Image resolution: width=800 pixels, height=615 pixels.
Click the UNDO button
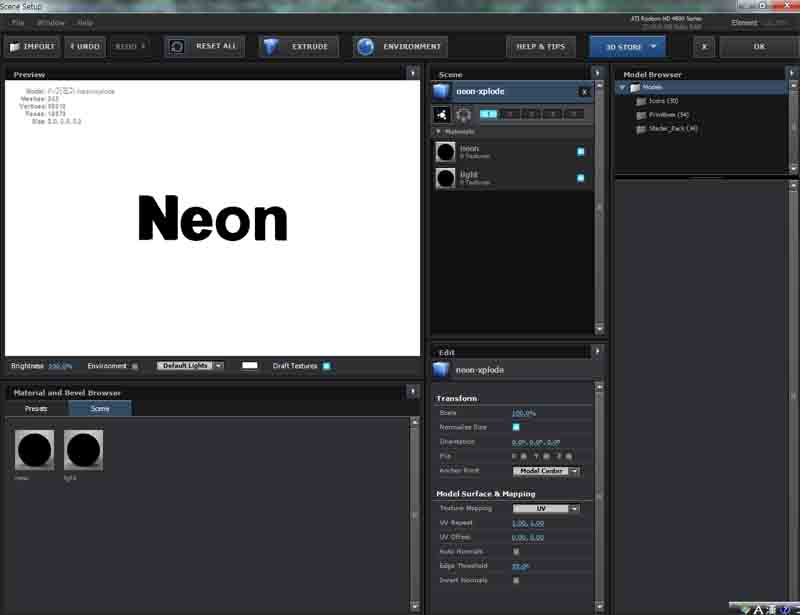click(85, 46)
